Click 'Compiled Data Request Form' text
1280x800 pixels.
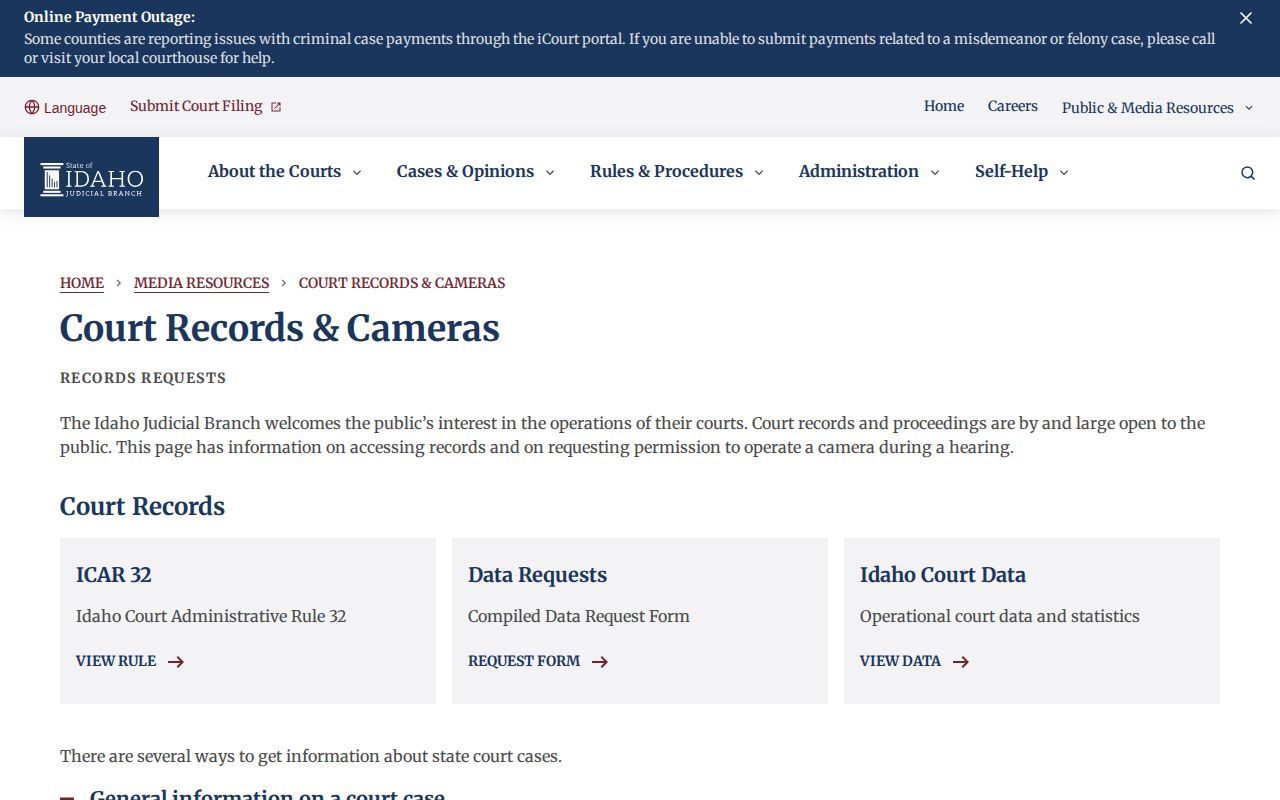pos(579,616)
